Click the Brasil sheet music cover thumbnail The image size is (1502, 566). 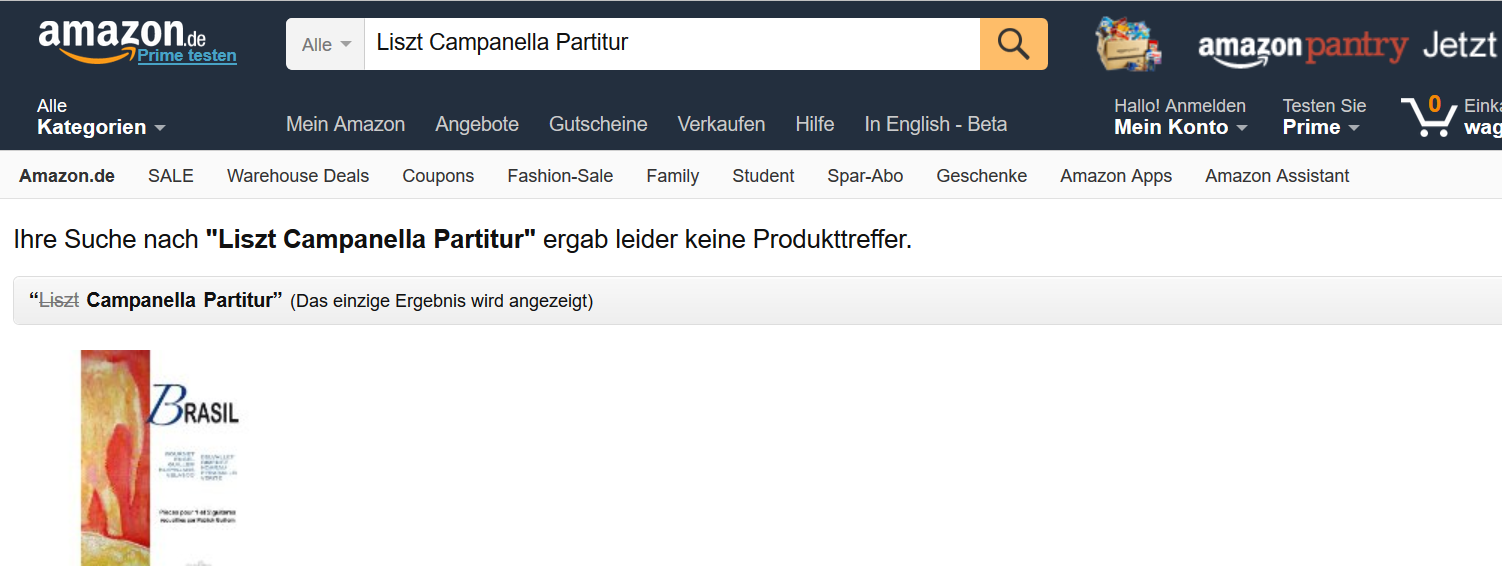click(x=160, y=458)
